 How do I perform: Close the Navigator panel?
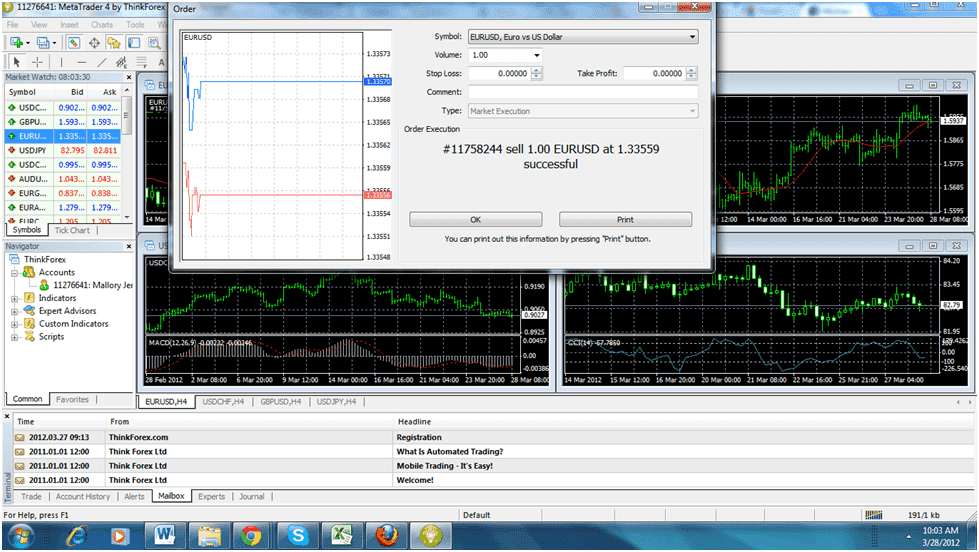click(129, 246)
